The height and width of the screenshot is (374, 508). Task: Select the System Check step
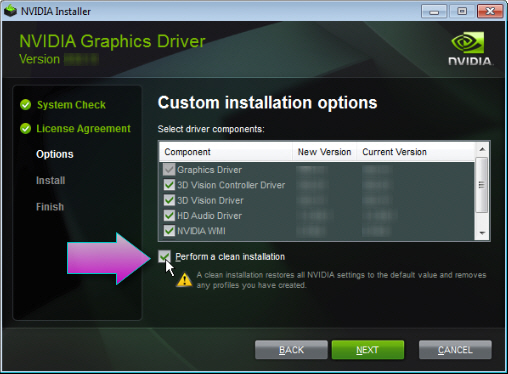tap(71, 105)
